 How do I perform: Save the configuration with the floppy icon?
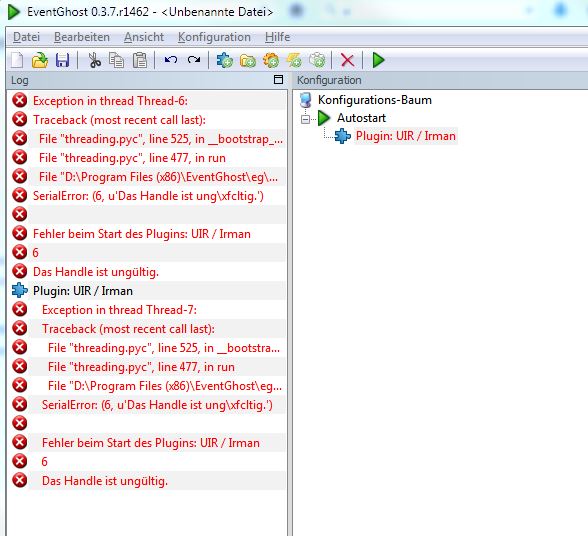63,60
